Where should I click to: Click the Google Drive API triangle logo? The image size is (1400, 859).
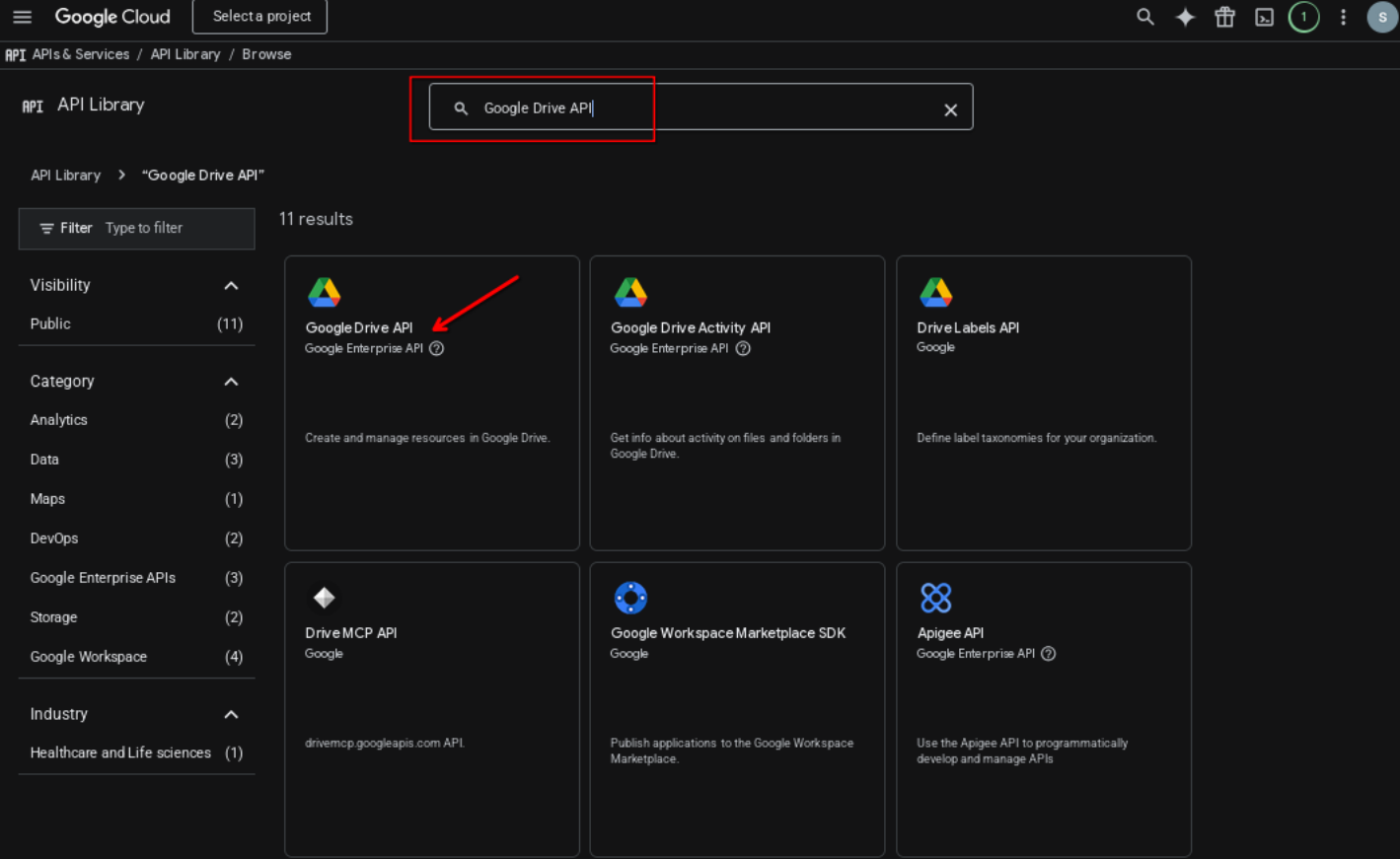pos(324,292)
